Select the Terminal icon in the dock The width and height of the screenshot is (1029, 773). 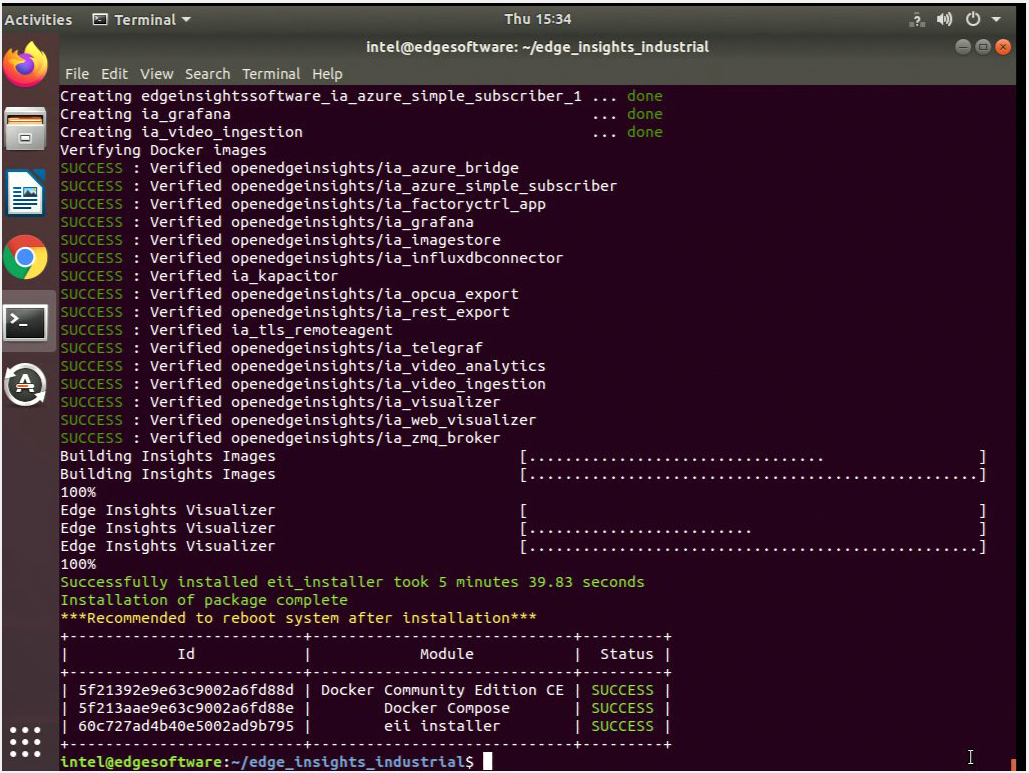click(x=26, y=322)
